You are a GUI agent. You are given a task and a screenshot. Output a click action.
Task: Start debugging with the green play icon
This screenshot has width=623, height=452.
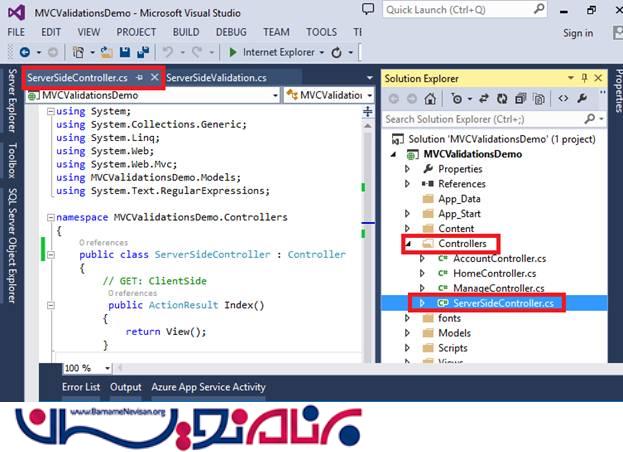pyautogui.click(x=233, y=52)
